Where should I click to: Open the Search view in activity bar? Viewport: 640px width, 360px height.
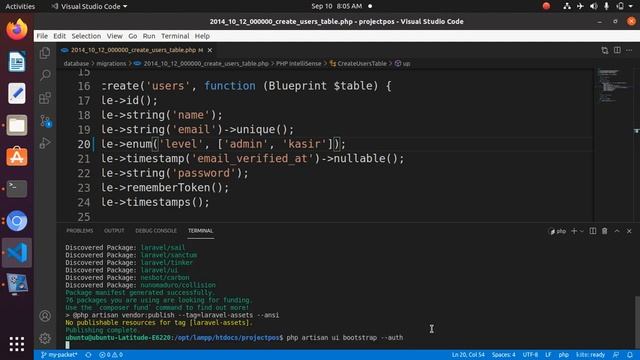coord(45,75)
